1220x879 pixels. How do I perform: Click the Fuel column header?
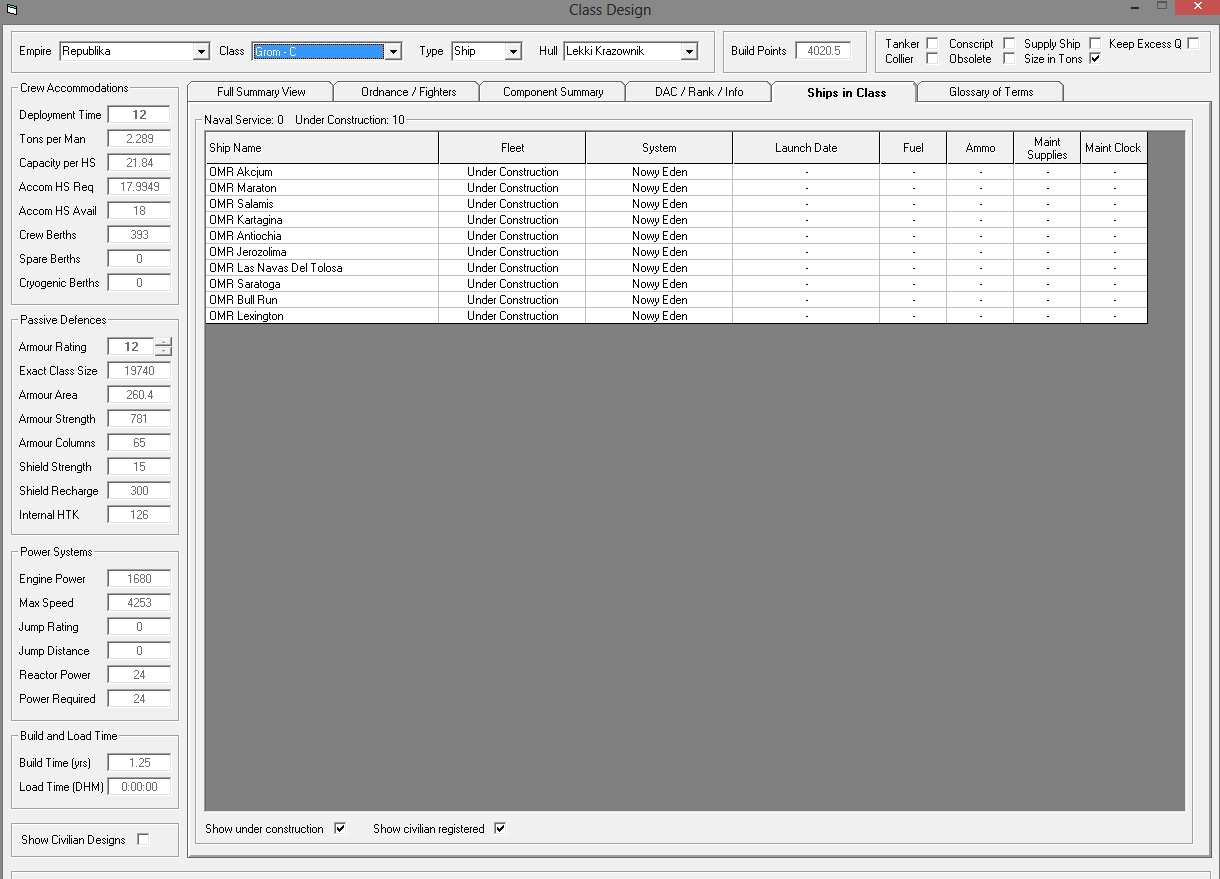[913, 148]
